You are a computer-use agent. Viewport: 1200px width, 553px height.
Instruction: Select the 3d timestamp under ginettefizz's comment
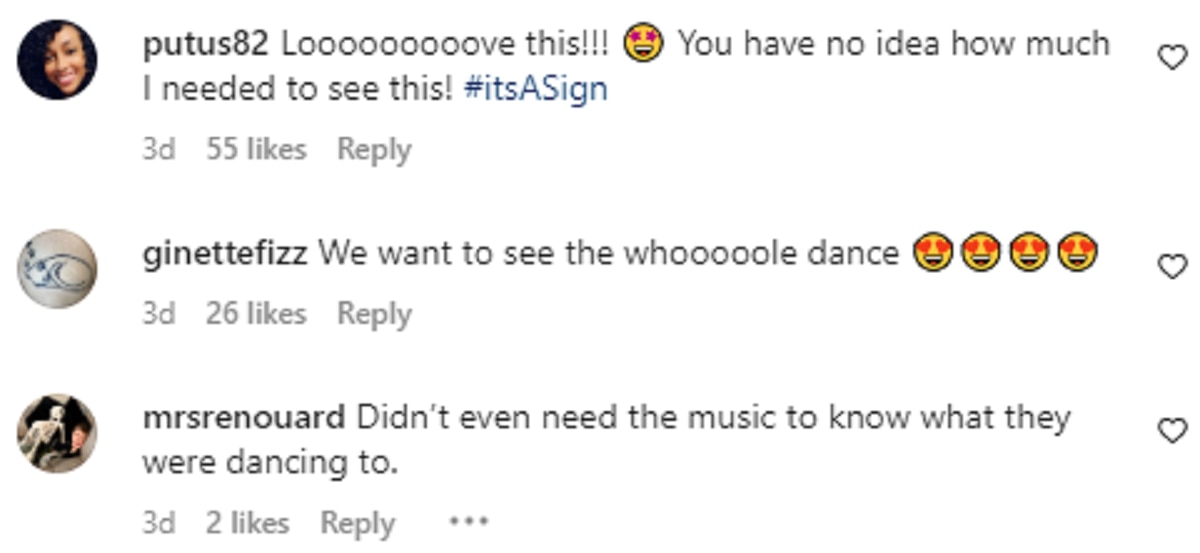(x=158, y=314)
